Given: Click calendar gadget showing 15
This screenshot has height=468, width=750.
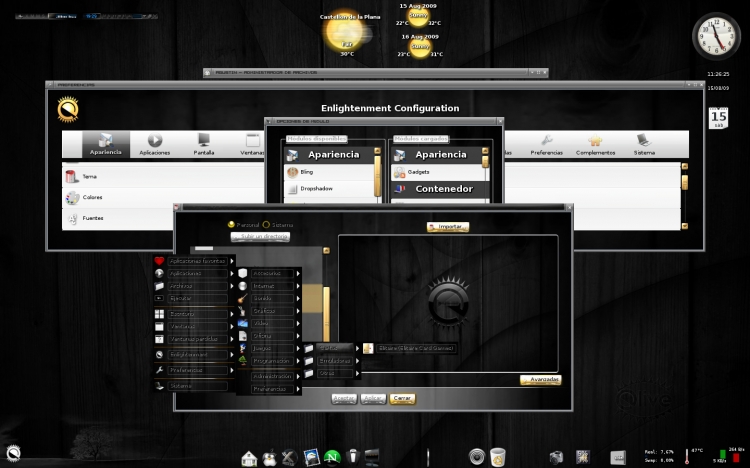Looking at the screenshot, I should 718,118.
